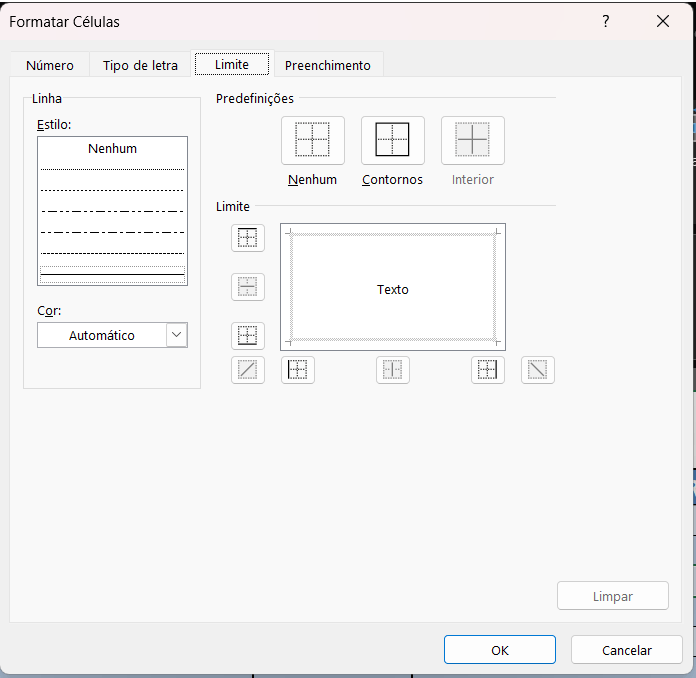Select the short dashed line style below the dotted one
Viewport: 696px width, 678px height.
[112, 190]
